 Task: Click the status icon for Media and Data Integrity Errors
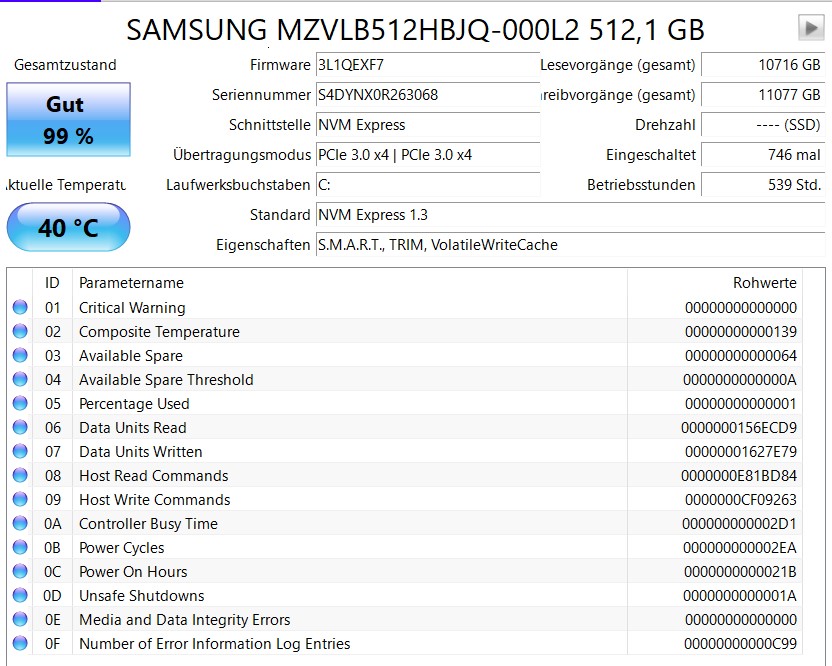[20, 619]
